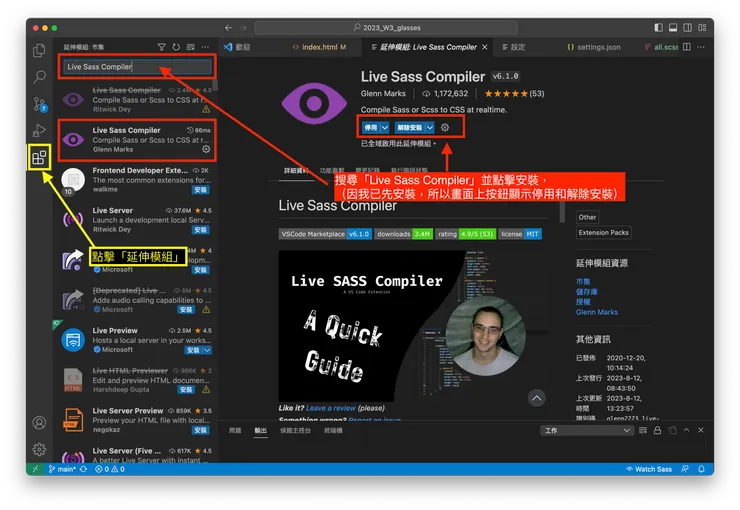The height and width of the screenshot is (510, 740).
Task: Open the Debug Console tab in bottom panel
Action: click(x=295, y=430)
